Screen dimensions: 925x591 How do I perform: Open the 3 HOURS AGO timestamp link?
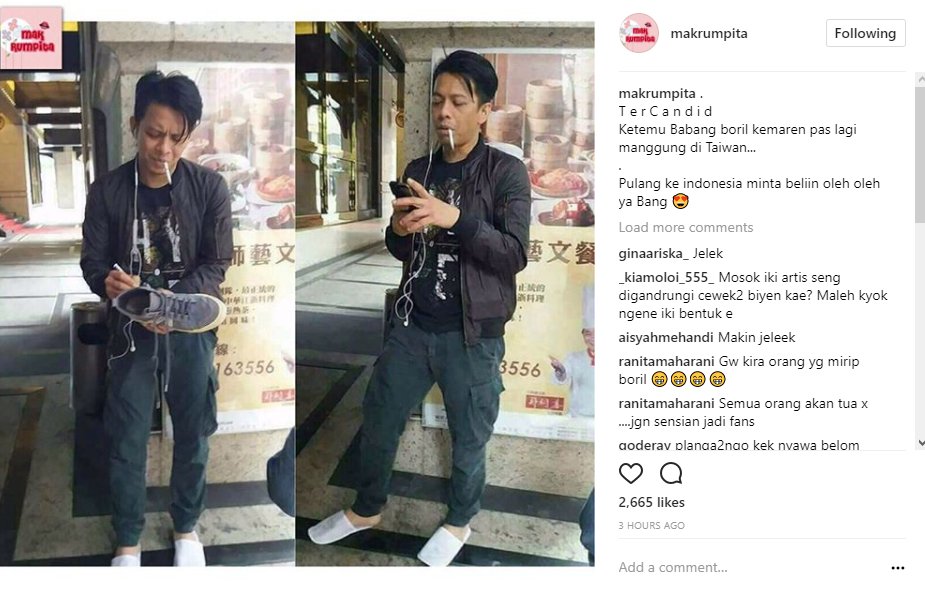tap(652, 526)
